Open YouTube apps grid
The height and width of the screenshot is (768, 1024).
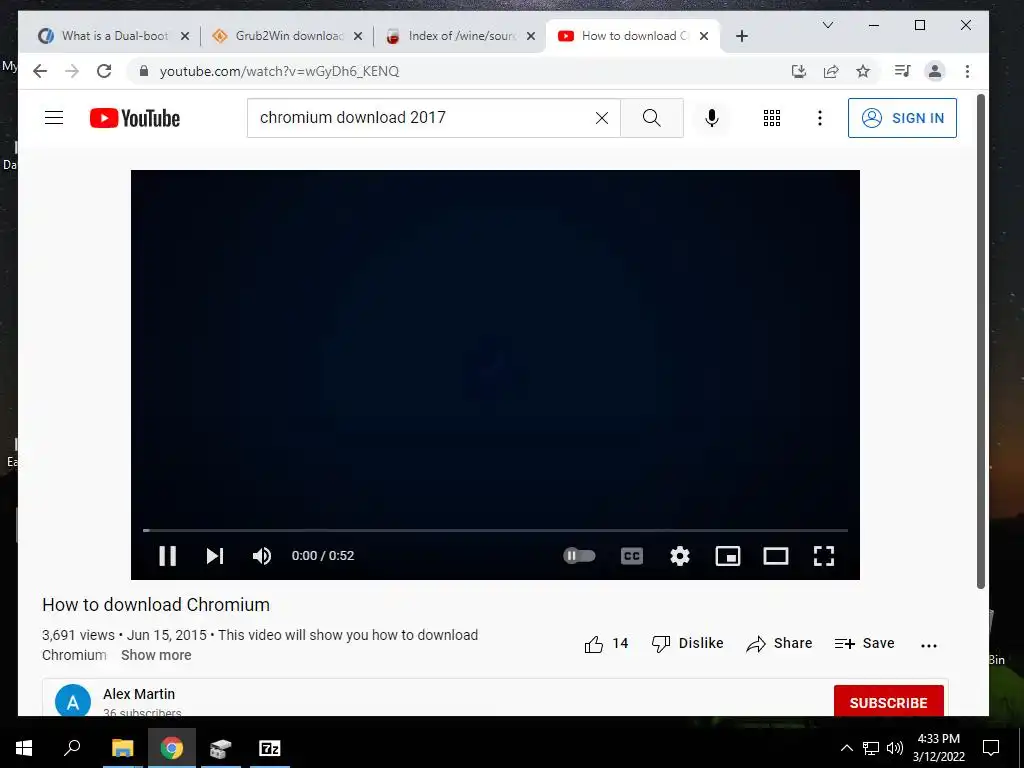click(x=772, y=118)
